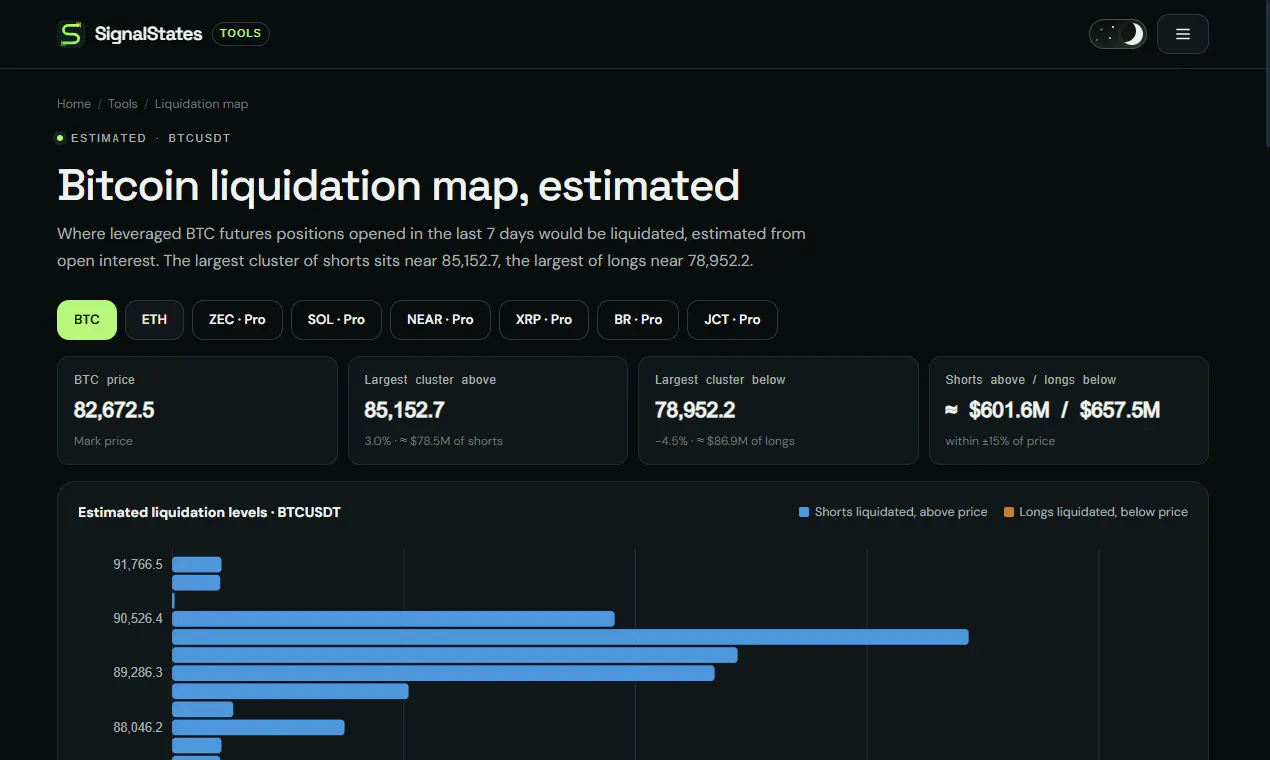The image size is (1270, 760).
Task: Switch to the ETH tab
Action: [154, 320]
